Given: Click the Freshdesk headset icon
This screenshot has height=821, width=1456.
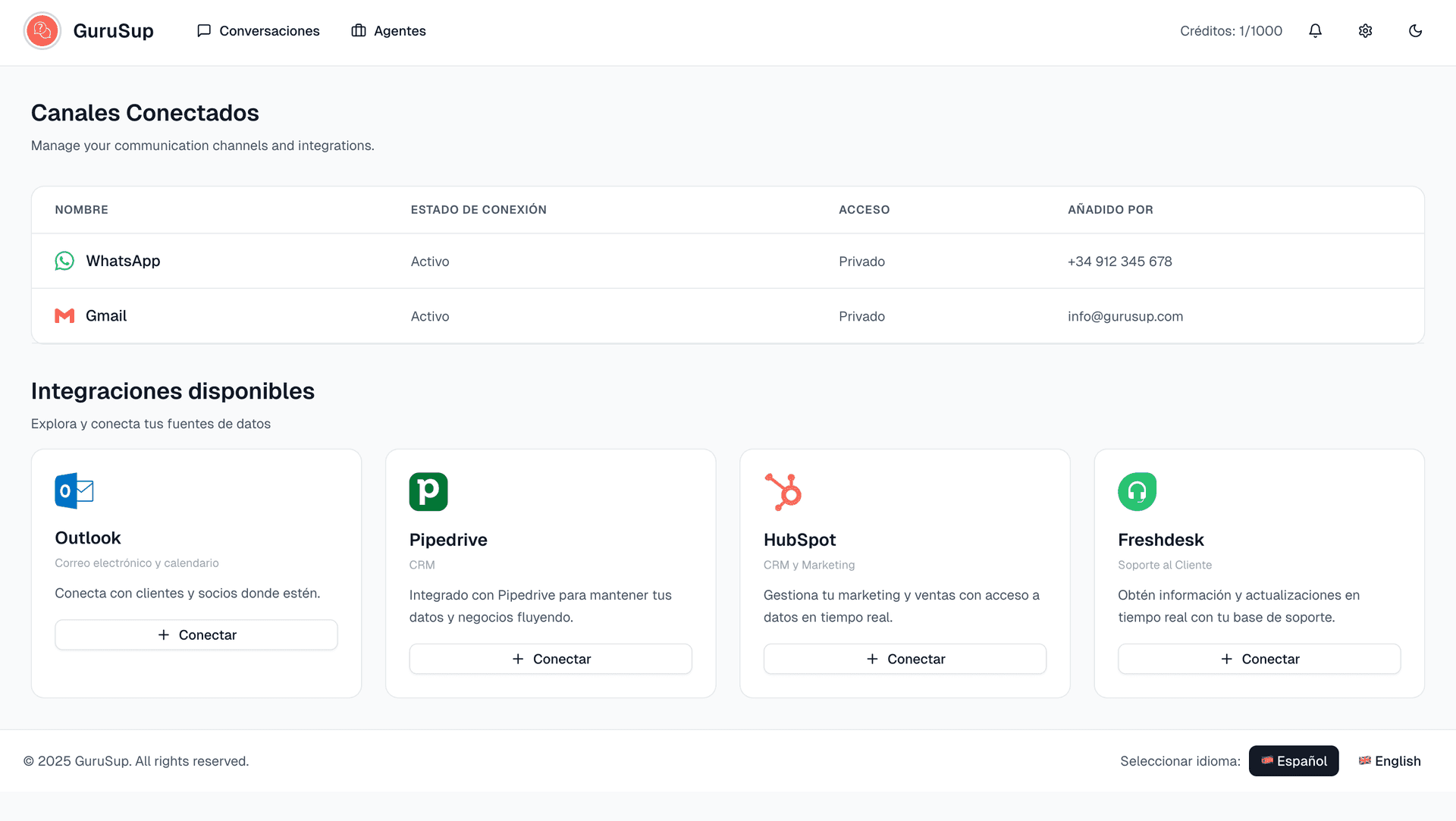Looking at the screenshot, I should click(x=1137, y=491).
